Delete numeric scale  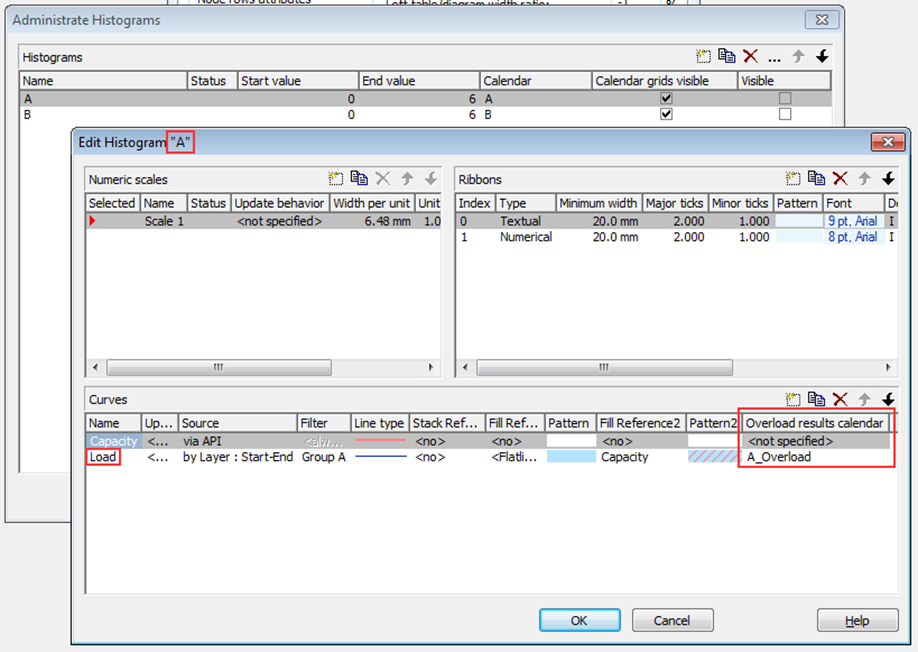point(383,179)
